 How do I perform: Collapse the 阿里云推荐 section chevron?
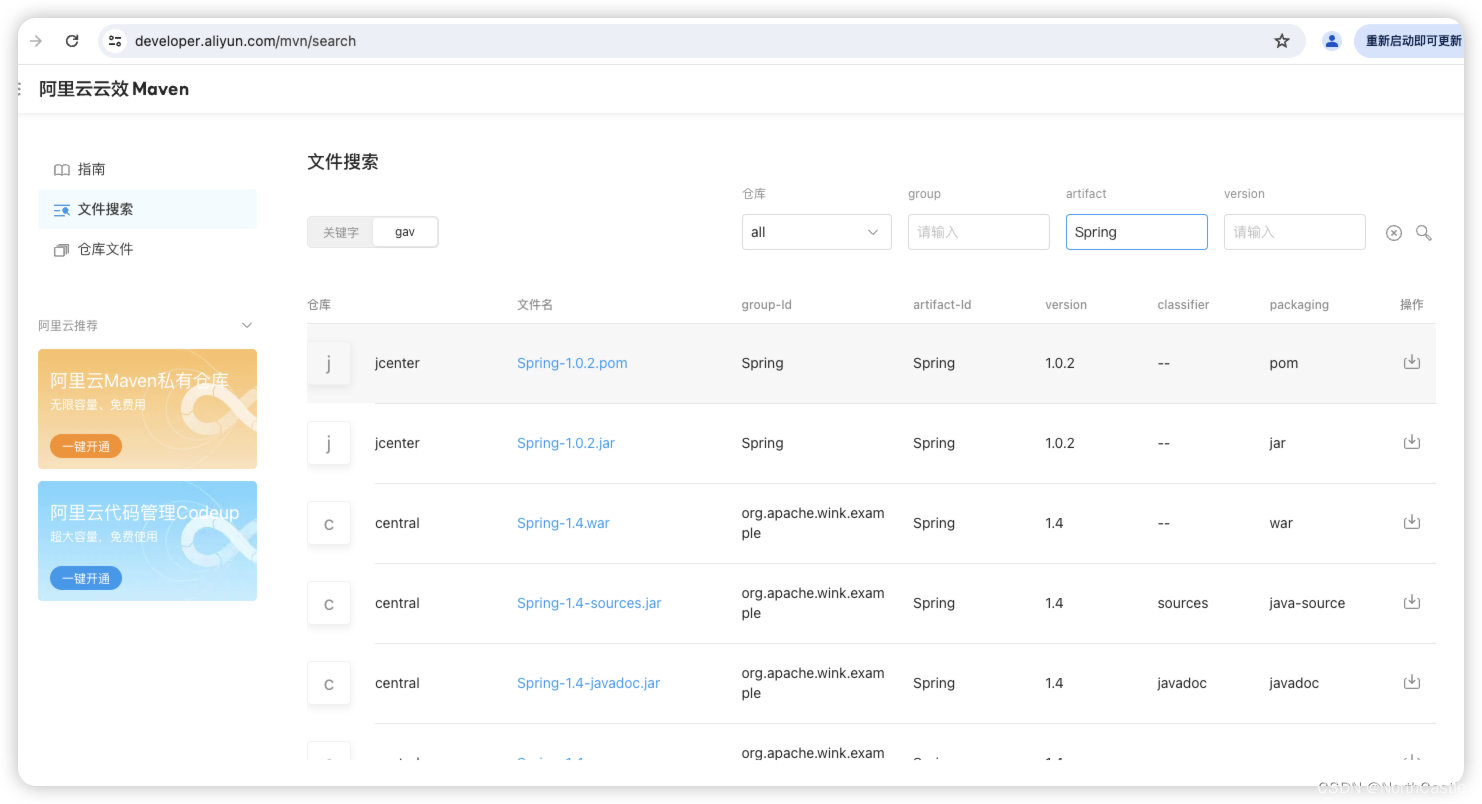(x=247, y=325)
